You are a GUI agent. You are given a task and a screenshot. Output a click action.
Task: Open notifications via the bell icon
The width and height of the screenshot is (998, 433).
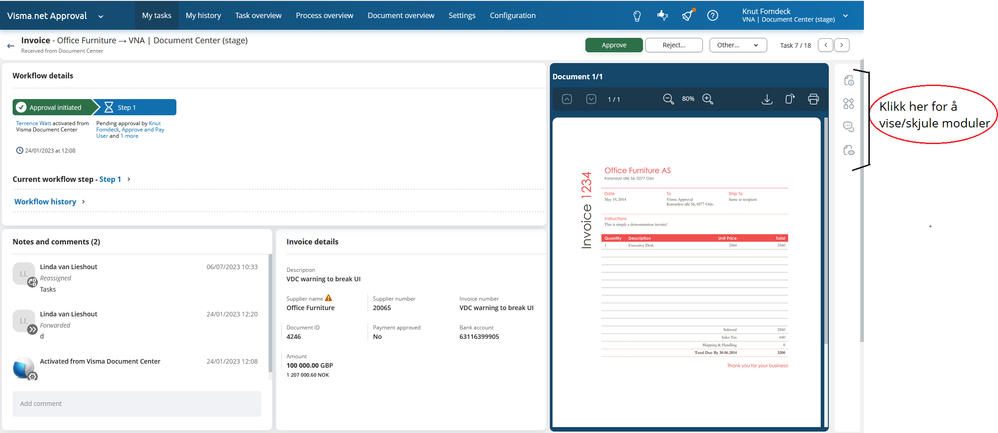687,16
